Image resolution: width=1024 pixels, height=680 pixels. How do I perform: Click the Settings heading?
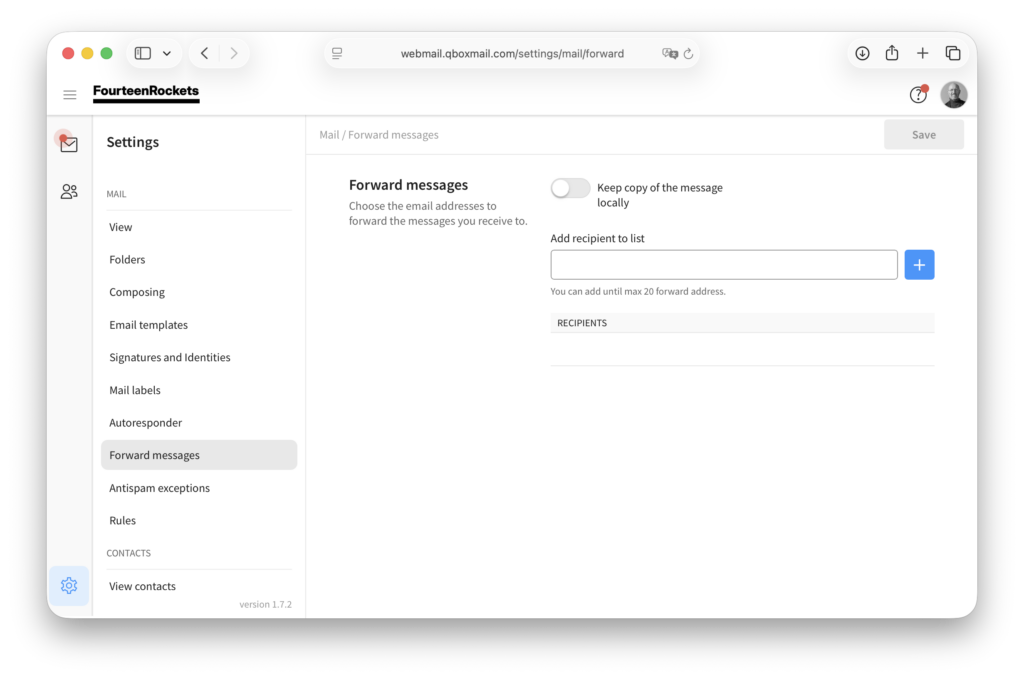[133, 142]
